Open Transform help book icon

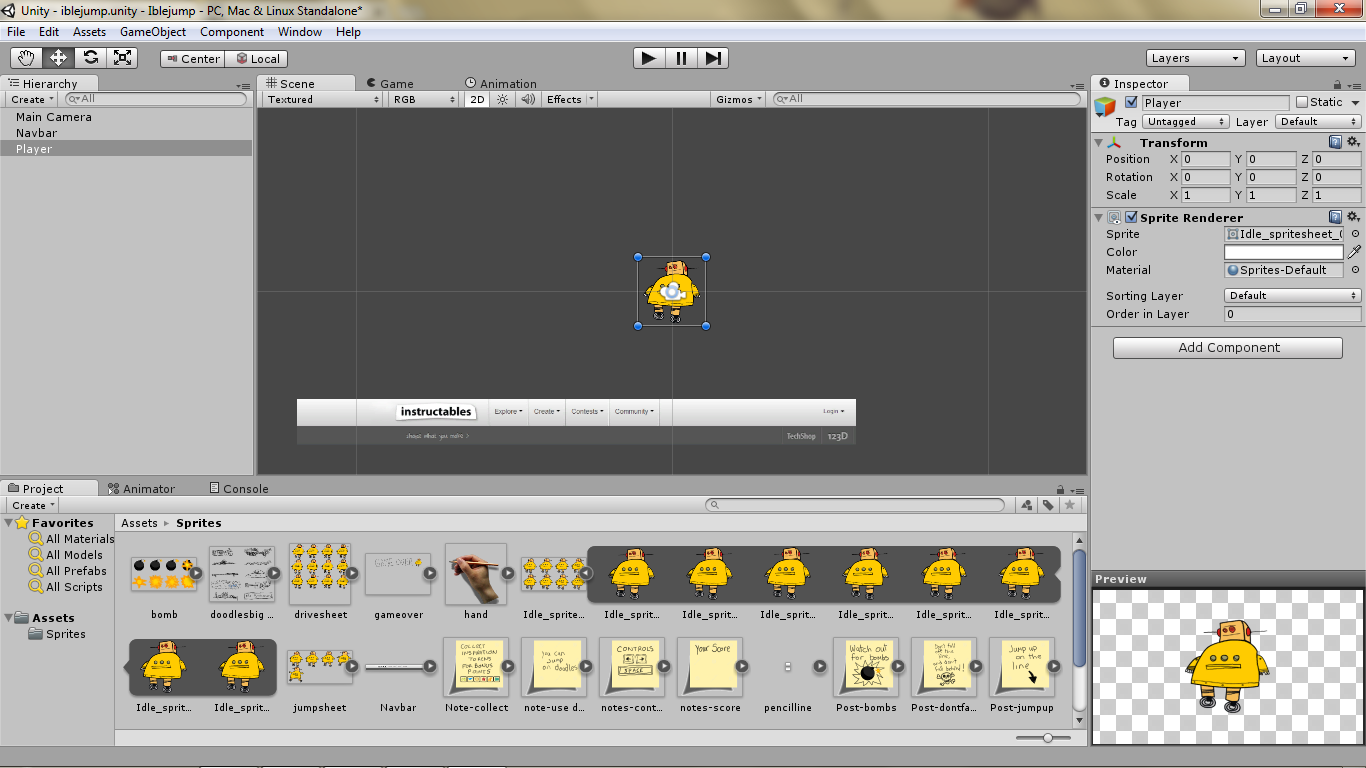1335,142
